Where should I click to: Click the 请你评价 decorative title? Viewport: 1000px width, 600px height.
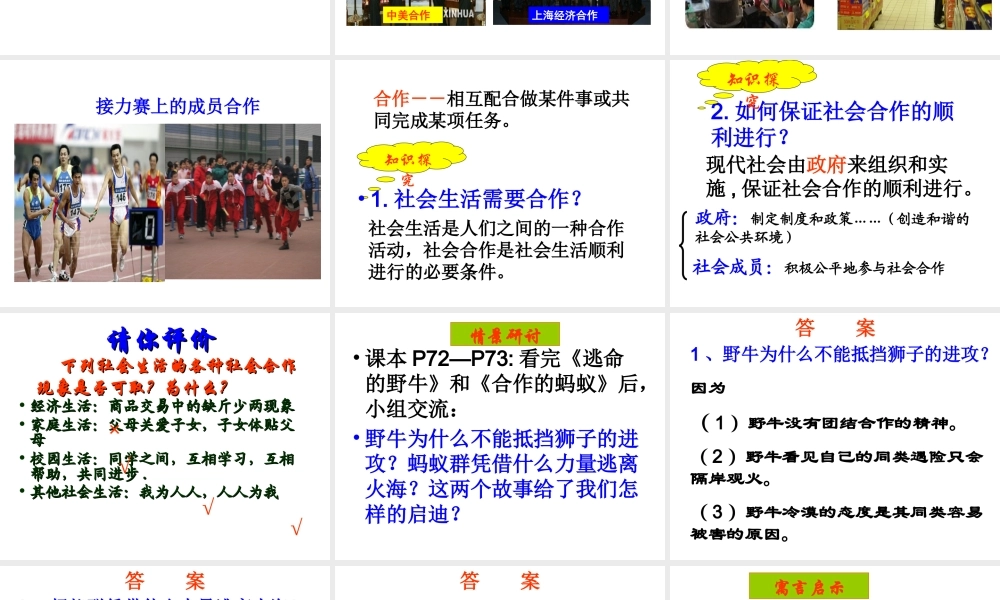[161, 340]
